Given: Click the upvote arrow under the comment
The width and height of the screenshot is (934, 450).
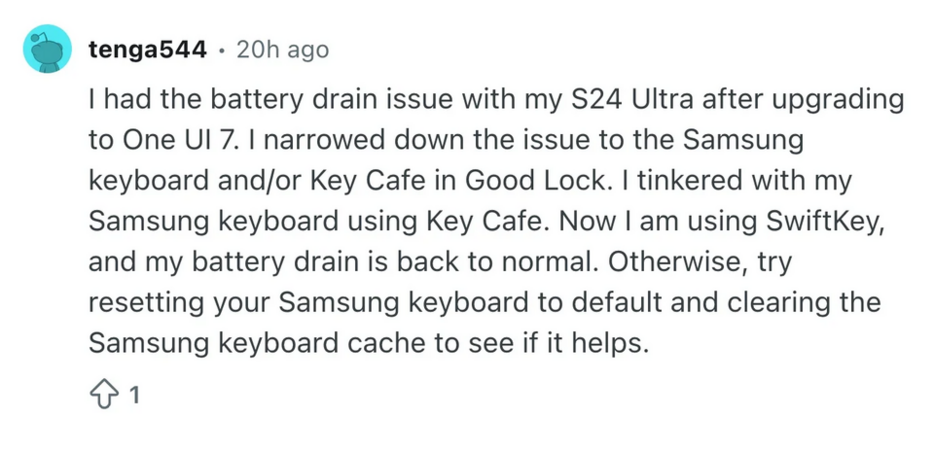Looking at the screenshot, I should [104, 396].
